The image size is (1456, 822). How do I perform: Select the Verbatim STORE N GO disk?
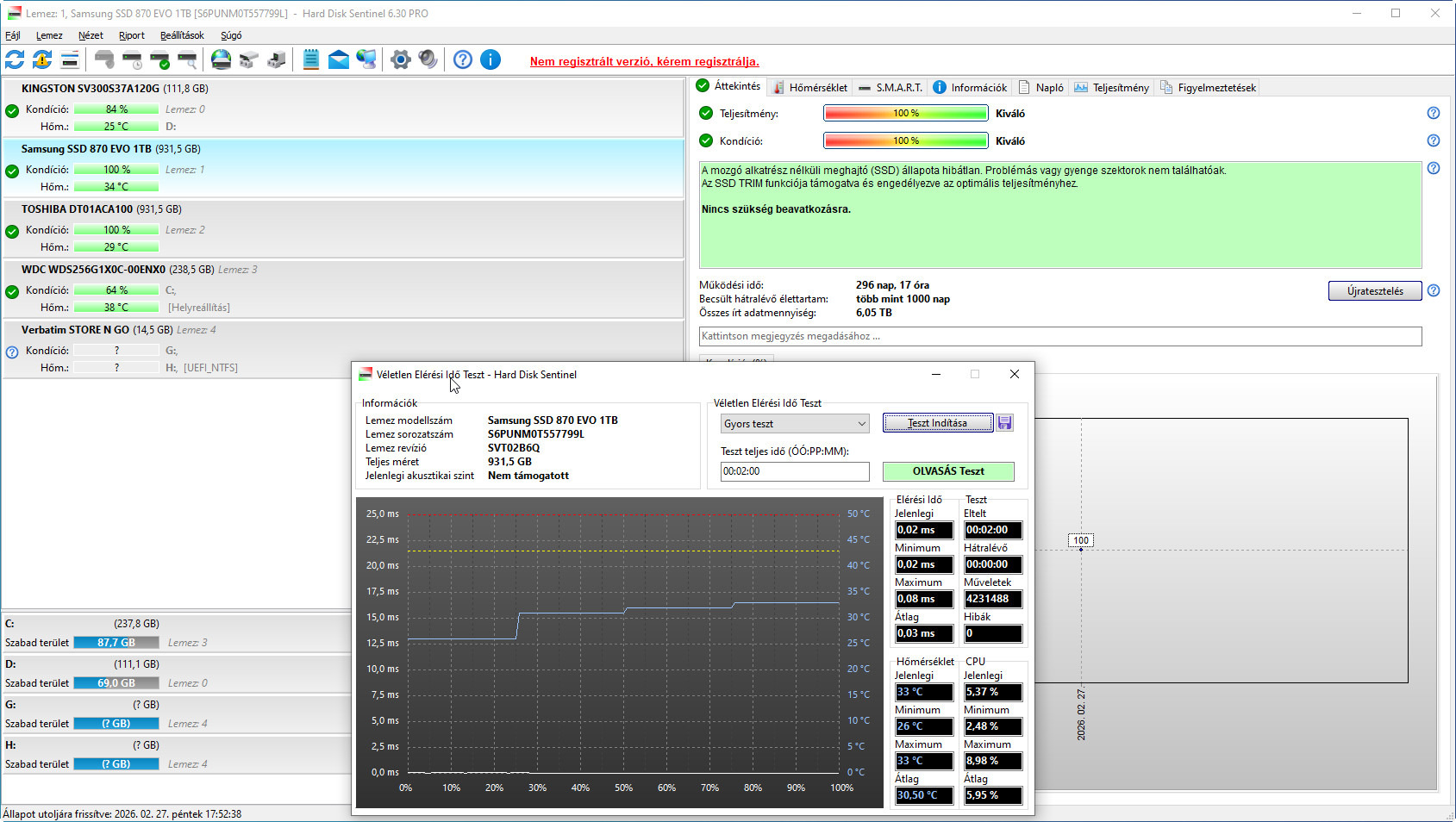tap(343, 349)
